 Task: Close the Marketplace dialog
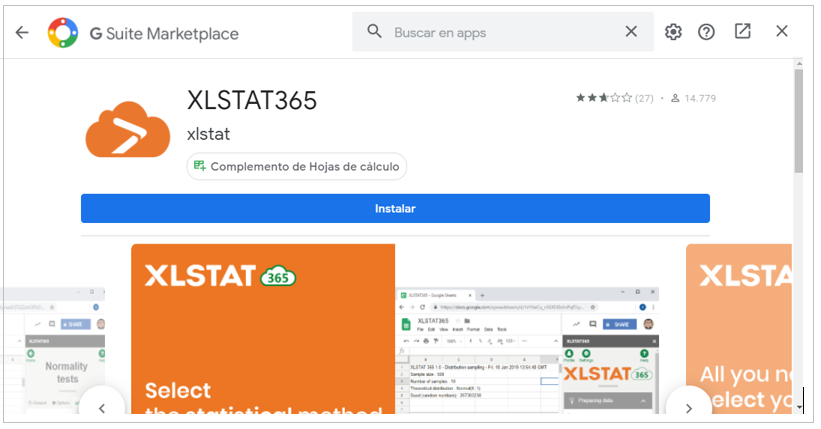pyautogui.click(x=782, y=32)
